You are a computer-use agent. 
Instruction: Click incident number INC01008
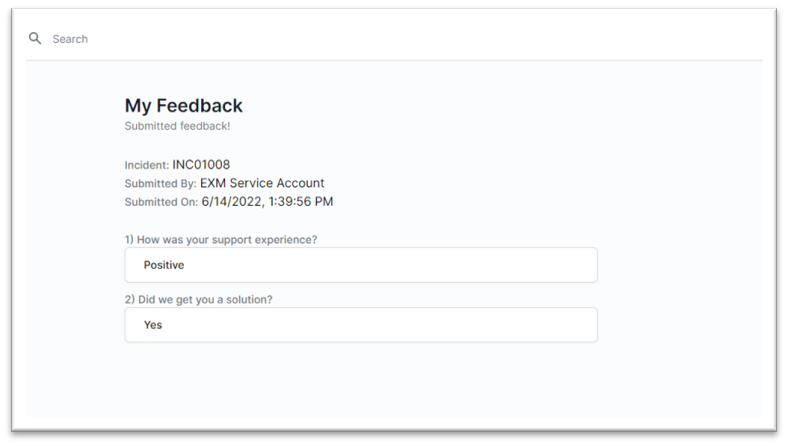click(201, 164)
